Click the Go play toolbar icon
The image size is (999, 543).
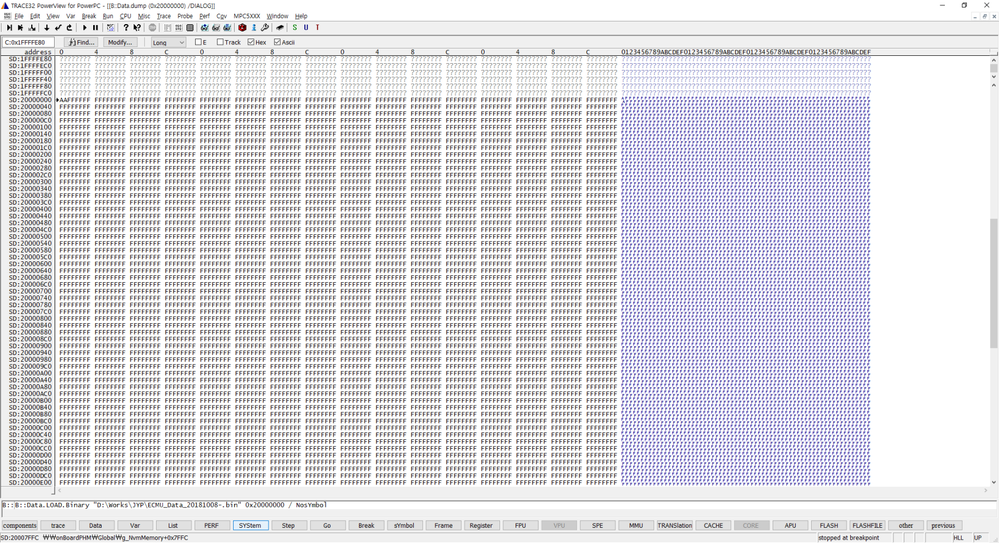(84, 27)
